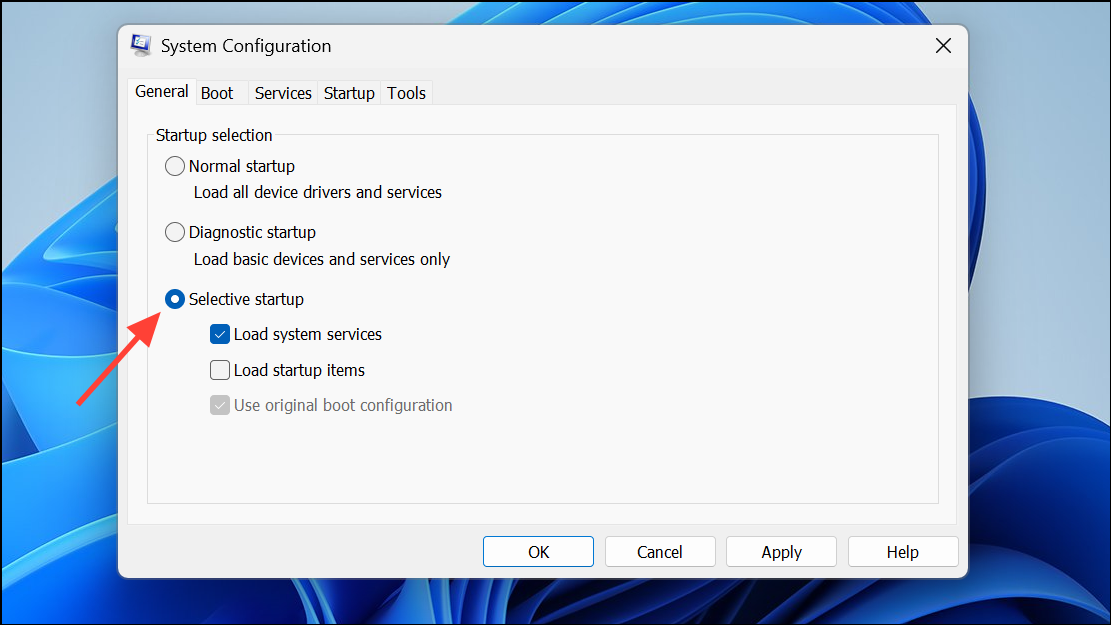Switch to the General tab
Screen dimensions: 1111x625
(162, 92)
